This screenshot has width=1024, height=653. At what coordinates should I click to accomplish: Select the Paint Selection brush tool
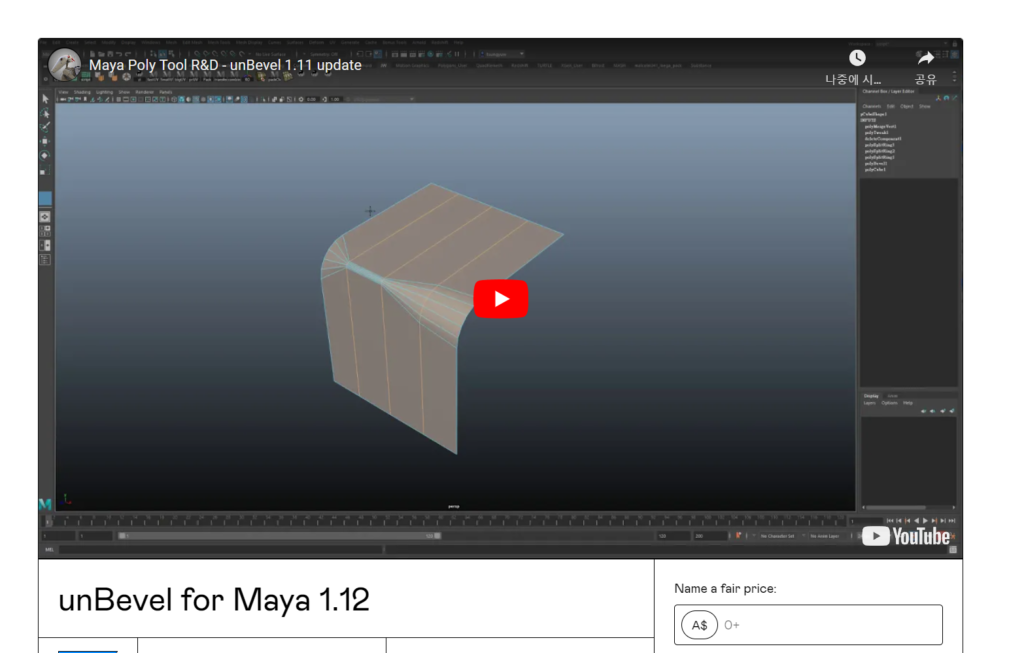pyautogui.click(x=45, y=127)
